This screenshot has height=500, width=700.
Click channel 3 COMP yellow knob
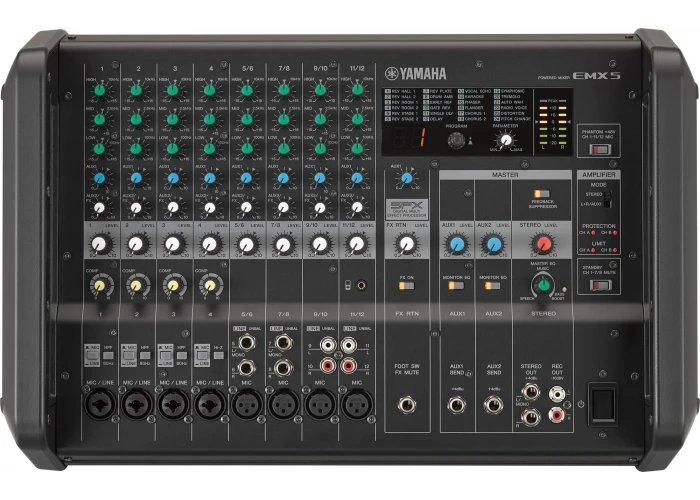(x=173, y=285)
